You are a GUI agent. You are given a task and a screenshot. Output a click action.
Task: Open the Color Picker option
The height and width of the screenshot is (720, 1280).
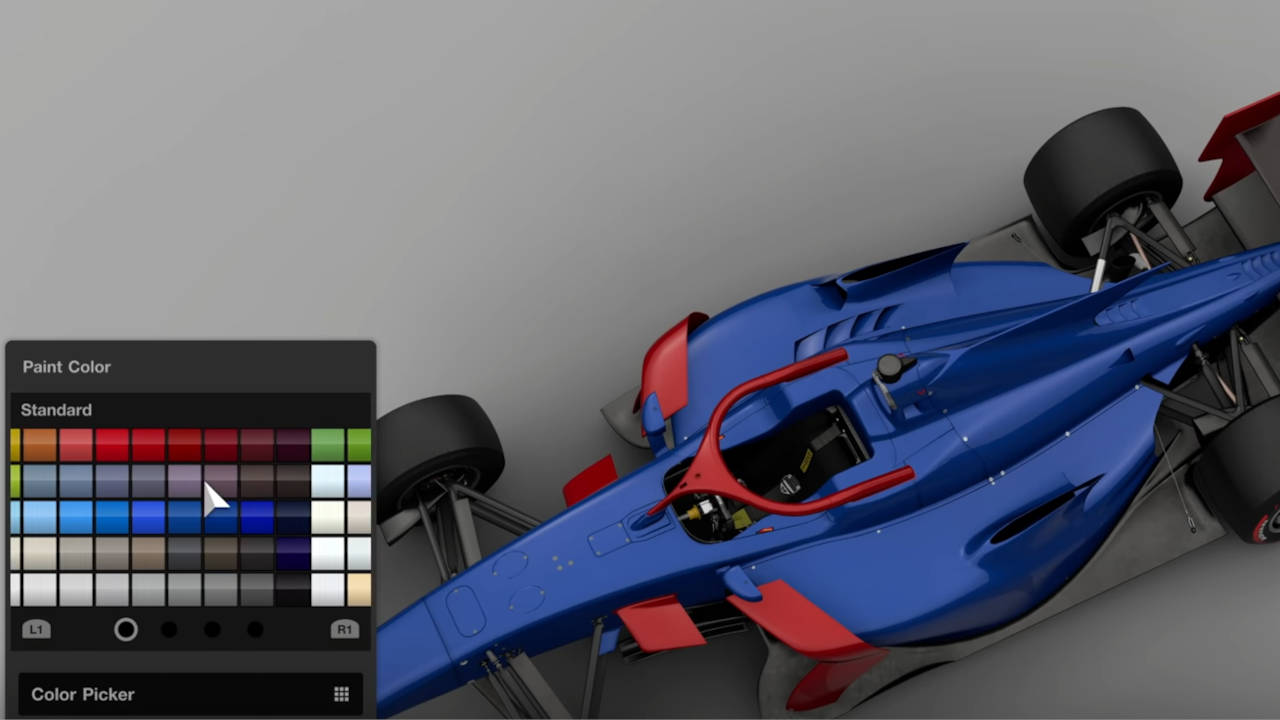pos(82,694)
